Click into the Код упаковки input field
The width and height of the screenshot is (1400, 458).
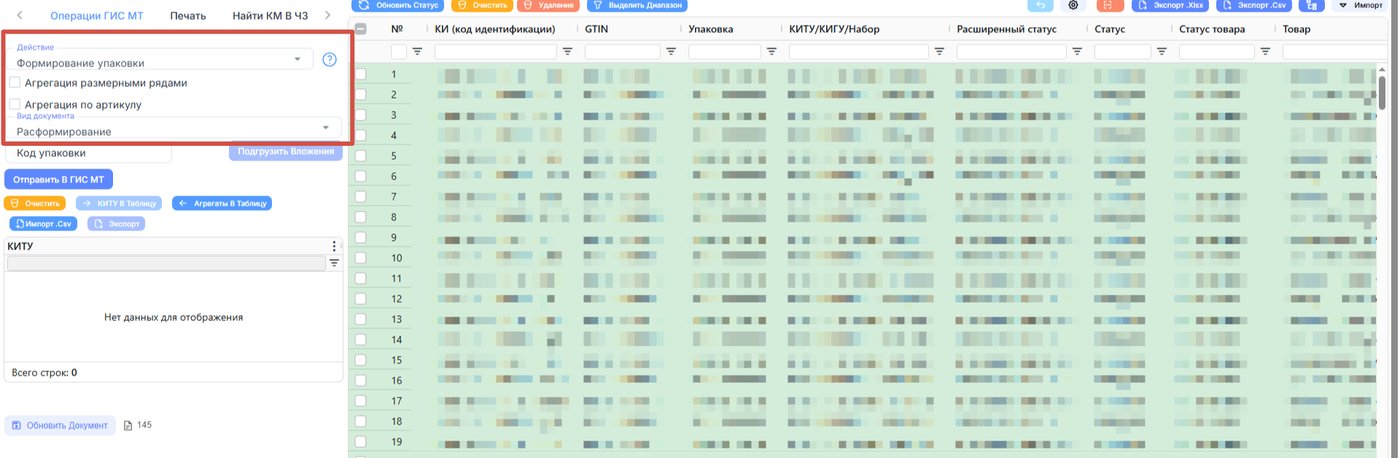pyautogui.click(x=89, y=153)
